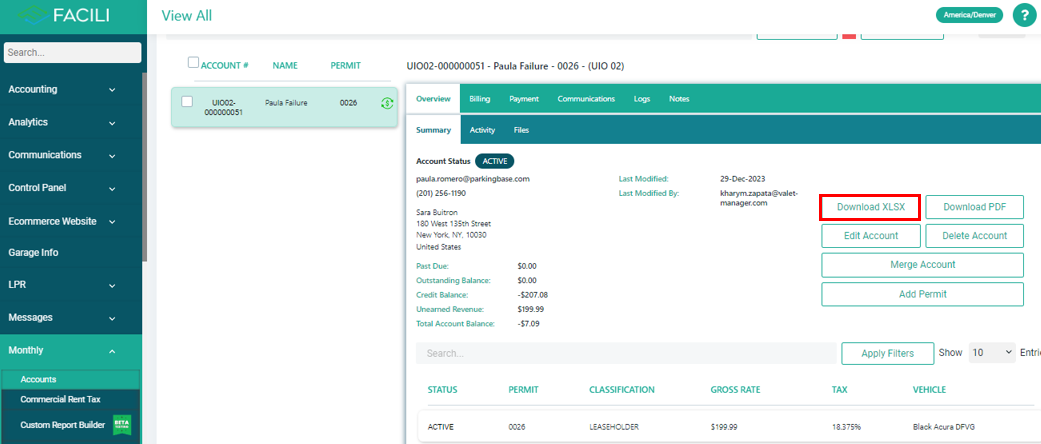Click the small red square button
This screenshot has height=444, width=1041.
click(849, 35)
